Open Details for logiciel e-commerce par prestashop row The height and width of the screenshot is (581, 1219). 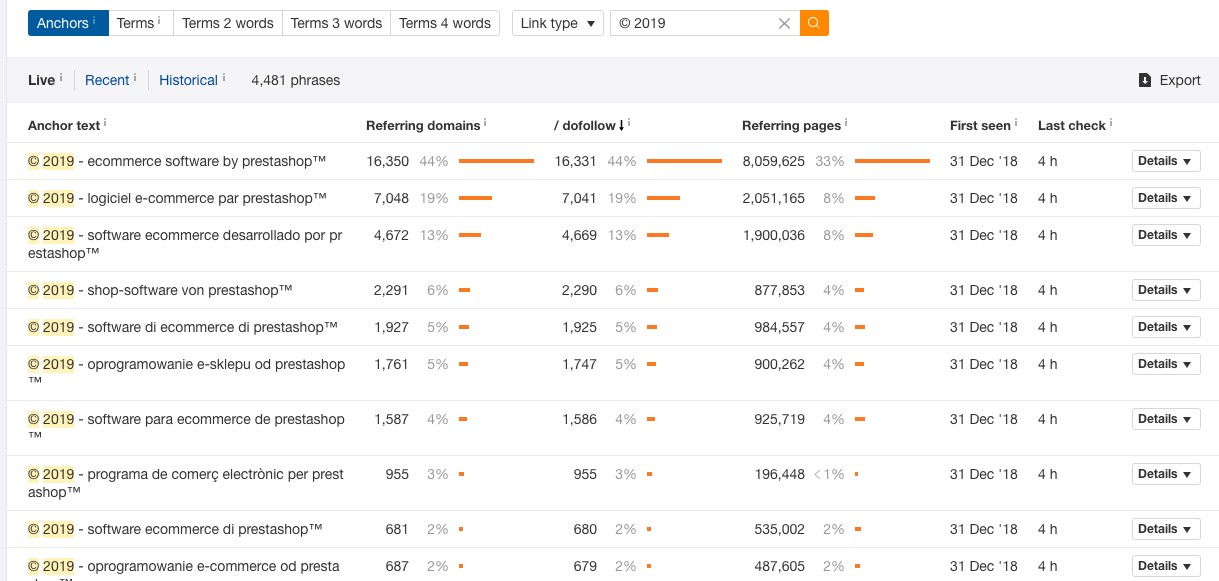(1166, 198)
